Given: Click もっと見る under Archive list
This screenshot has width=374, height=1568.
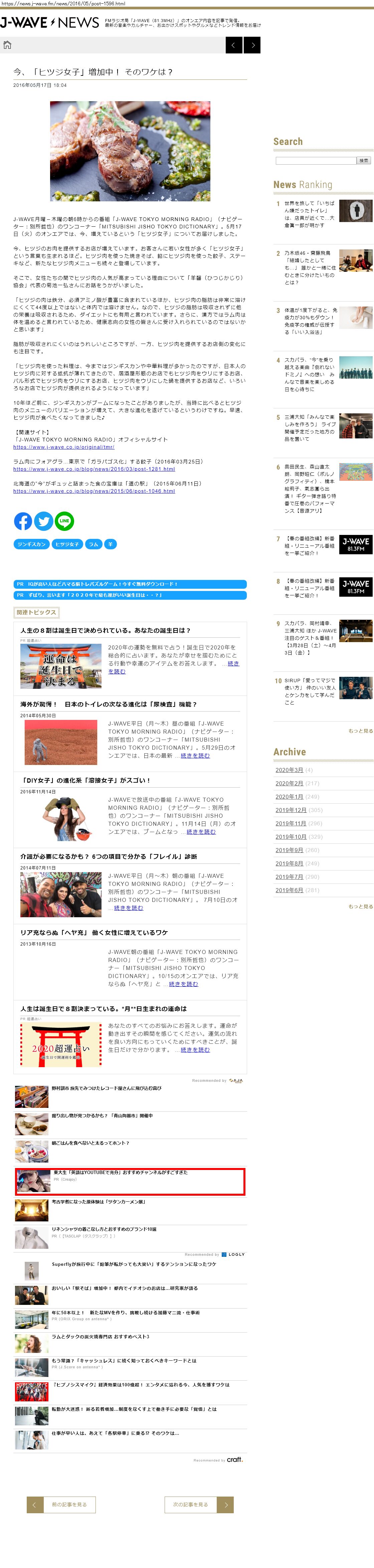Looking at the screenshot, I should [x=360, y=907].
